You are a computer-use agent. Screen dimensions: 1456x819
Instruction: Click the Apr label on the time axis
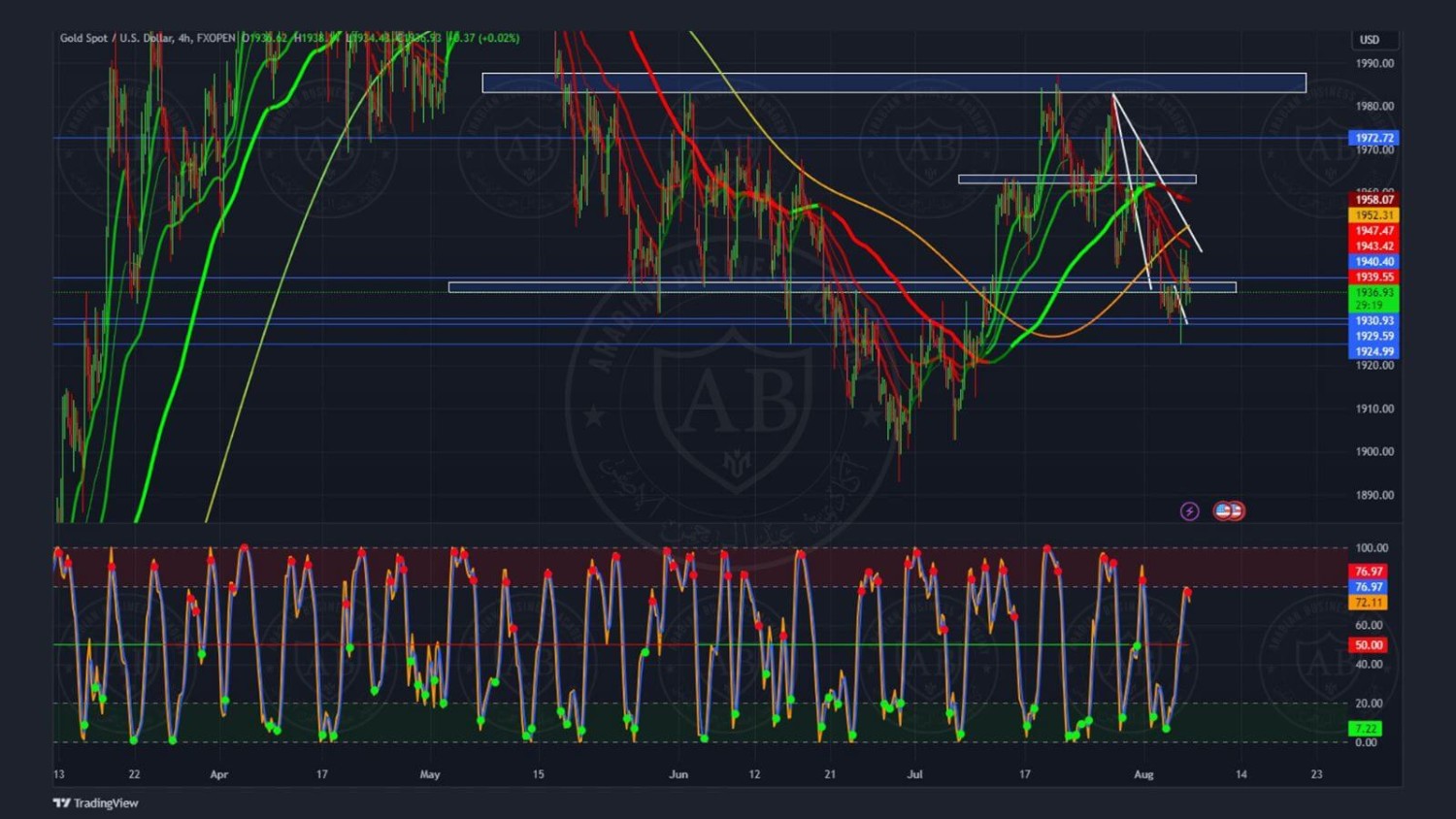219,774
